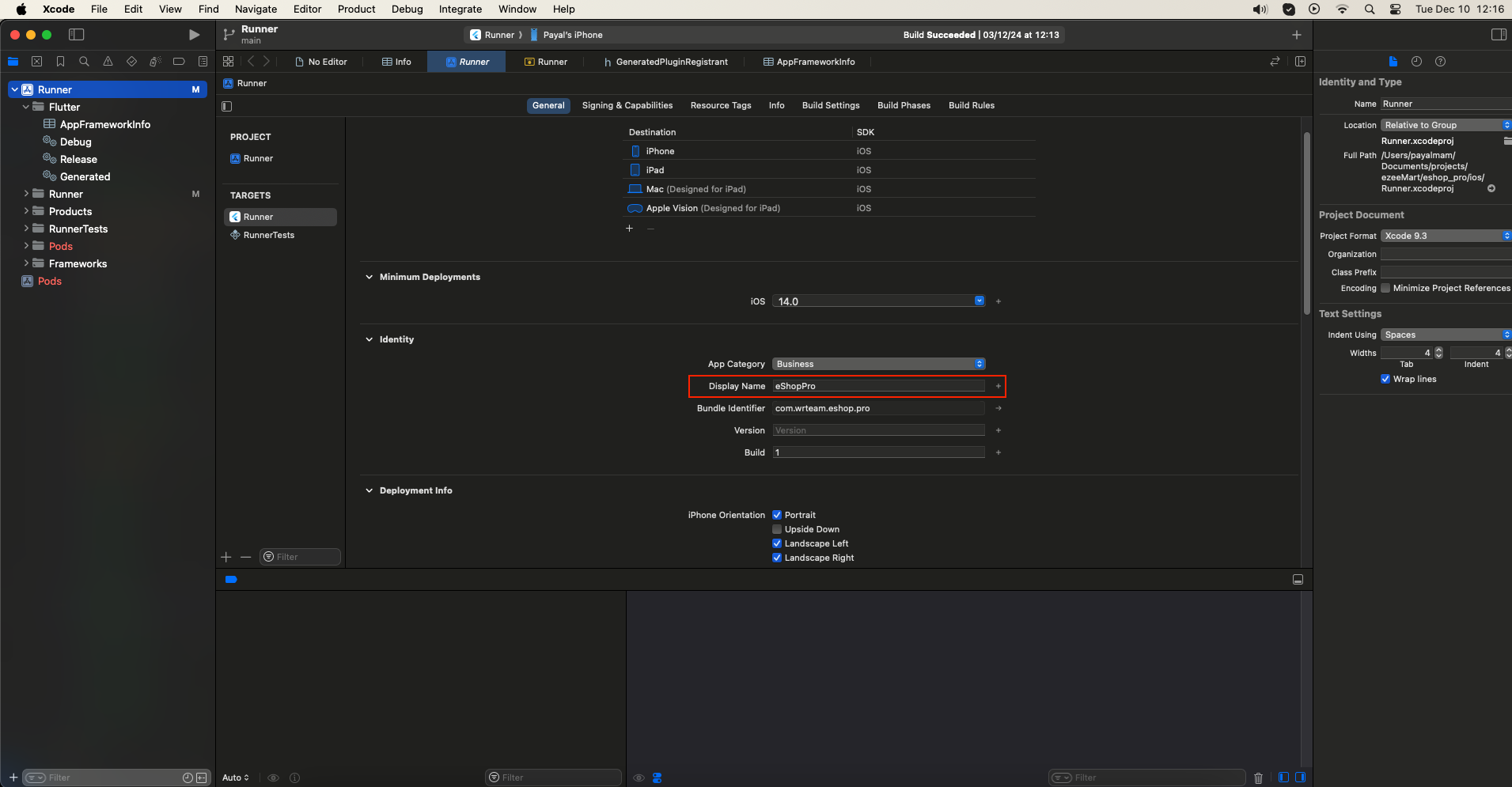Open the GeneratedPluginRegistrant editor tab
This screenshot has width=1512, height=787.
pos(665,62)
